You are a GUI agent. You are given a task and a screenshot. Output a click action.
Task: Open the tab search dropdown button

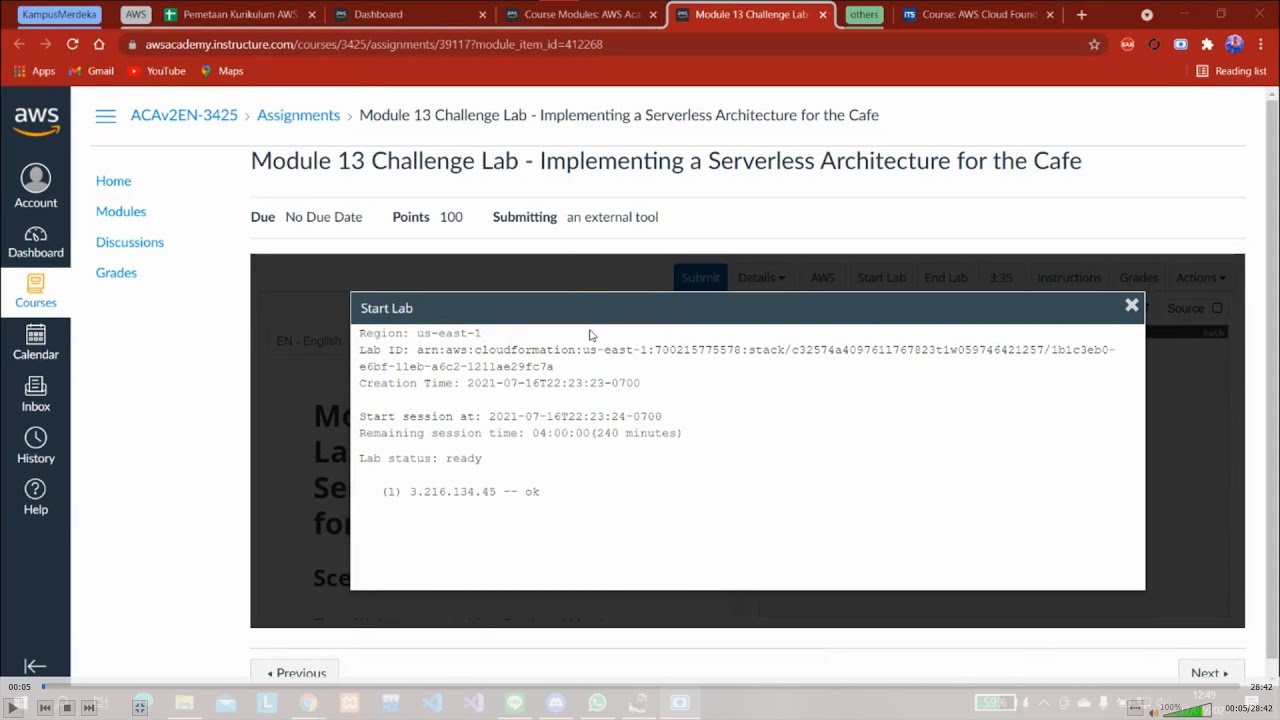(1147, 15)
